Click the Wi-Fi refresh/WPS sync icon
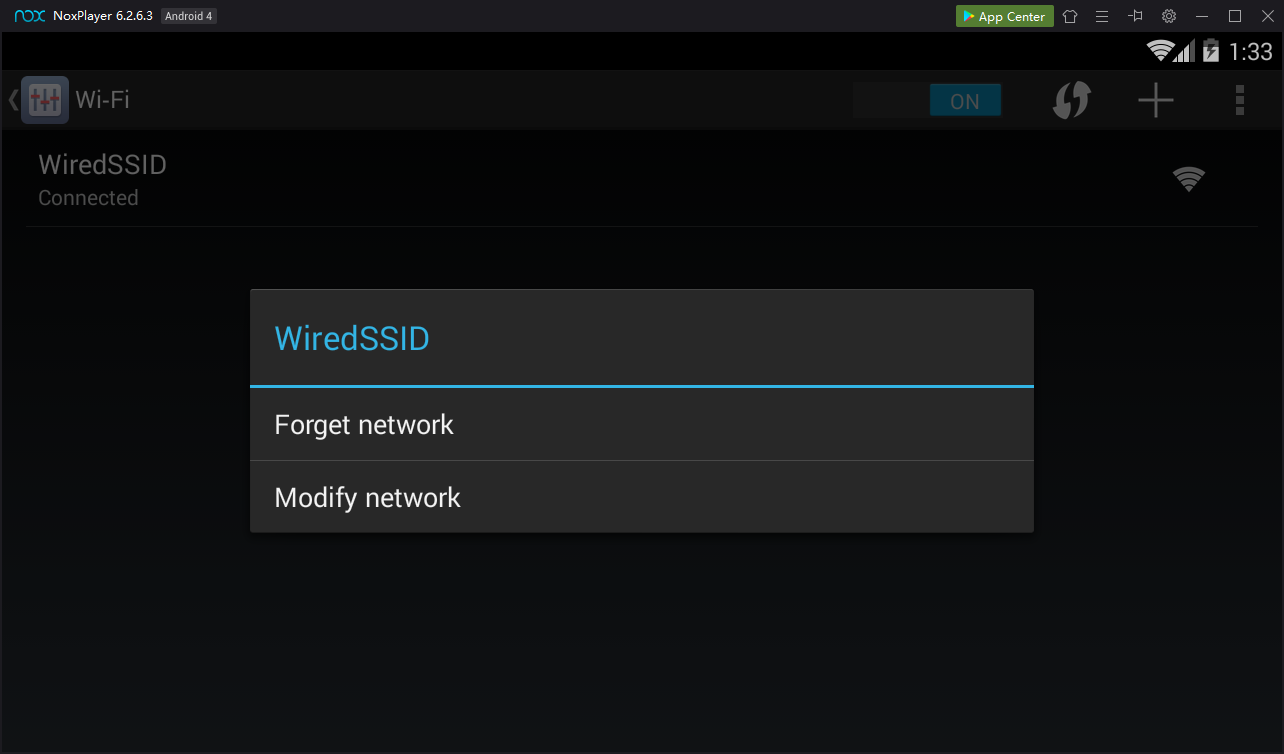 click(1071, 100)
